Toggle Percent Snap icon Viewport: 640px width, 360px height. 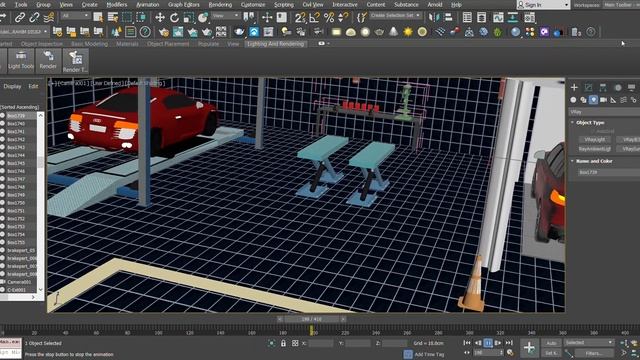[329, 18]
